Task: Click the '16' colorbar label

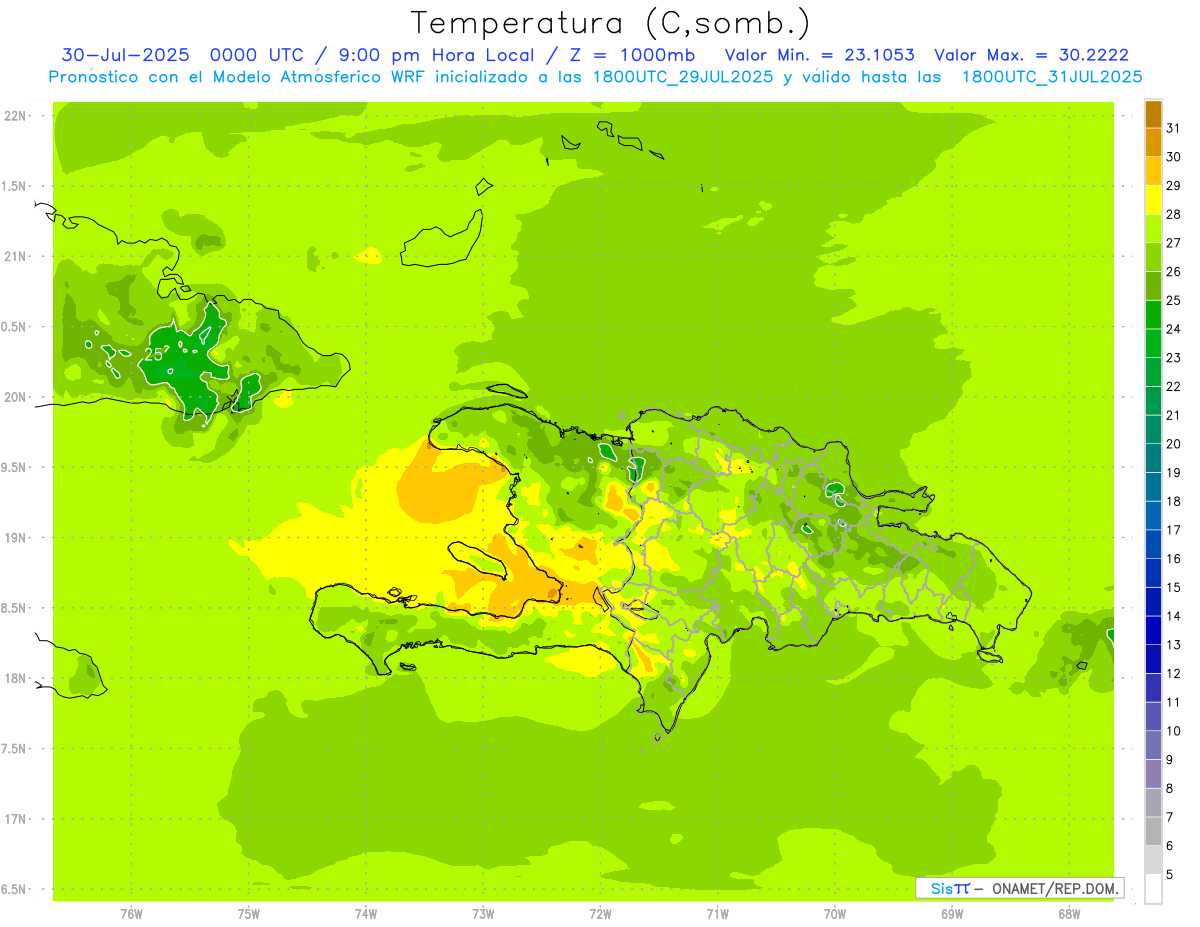Action: click(1174, 559)
